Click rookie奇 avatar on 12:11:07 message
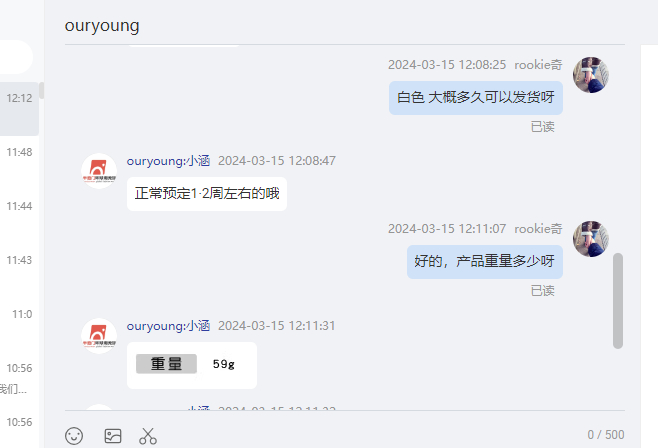Image resolution: width=658 pixels, height=448 pixels. (591, 239)
